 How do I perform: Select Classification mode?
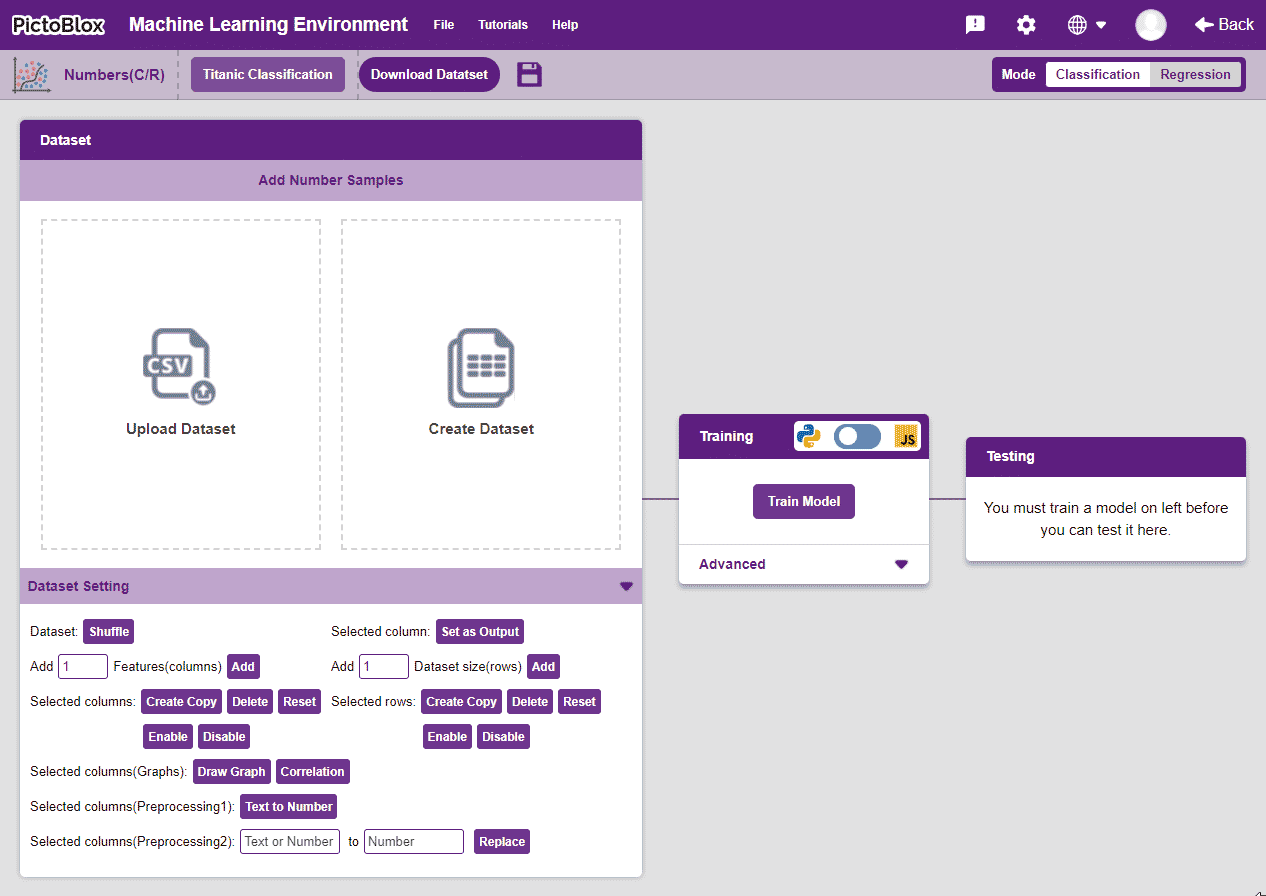[x=1097, y=74]
